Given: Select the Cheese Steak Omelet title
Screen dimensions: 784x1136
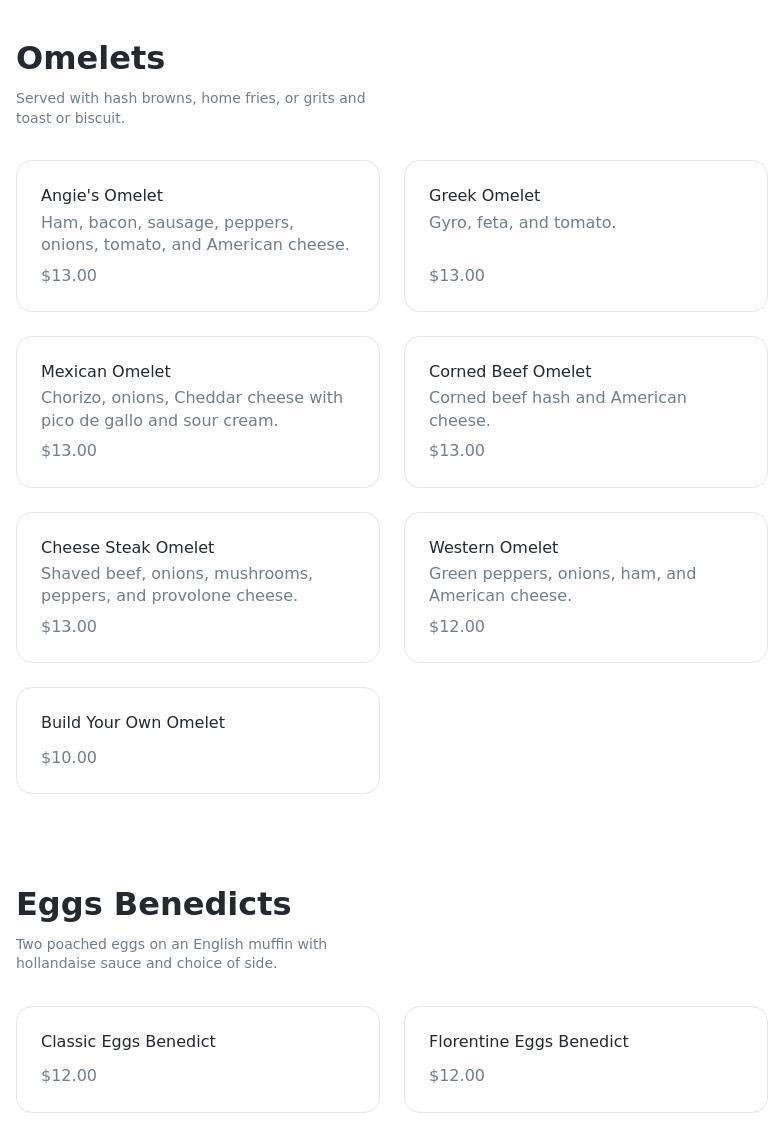Looking at the screenshot, I should point(127,548).
